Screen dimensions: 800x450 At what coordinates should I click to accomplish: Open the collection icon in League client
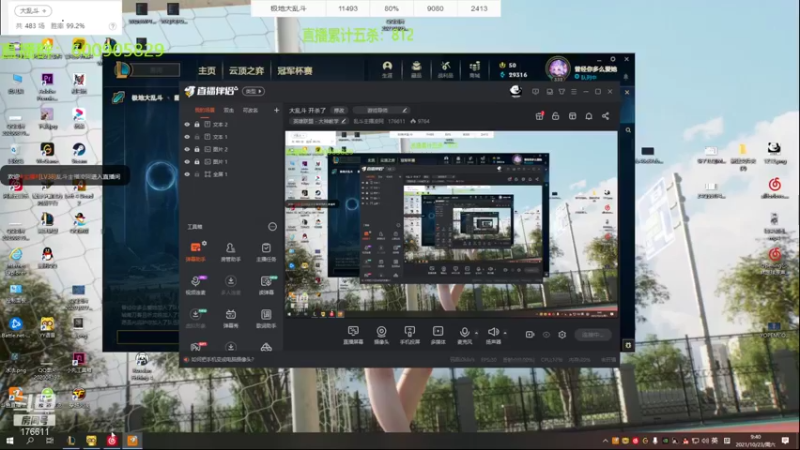point(416,69)
